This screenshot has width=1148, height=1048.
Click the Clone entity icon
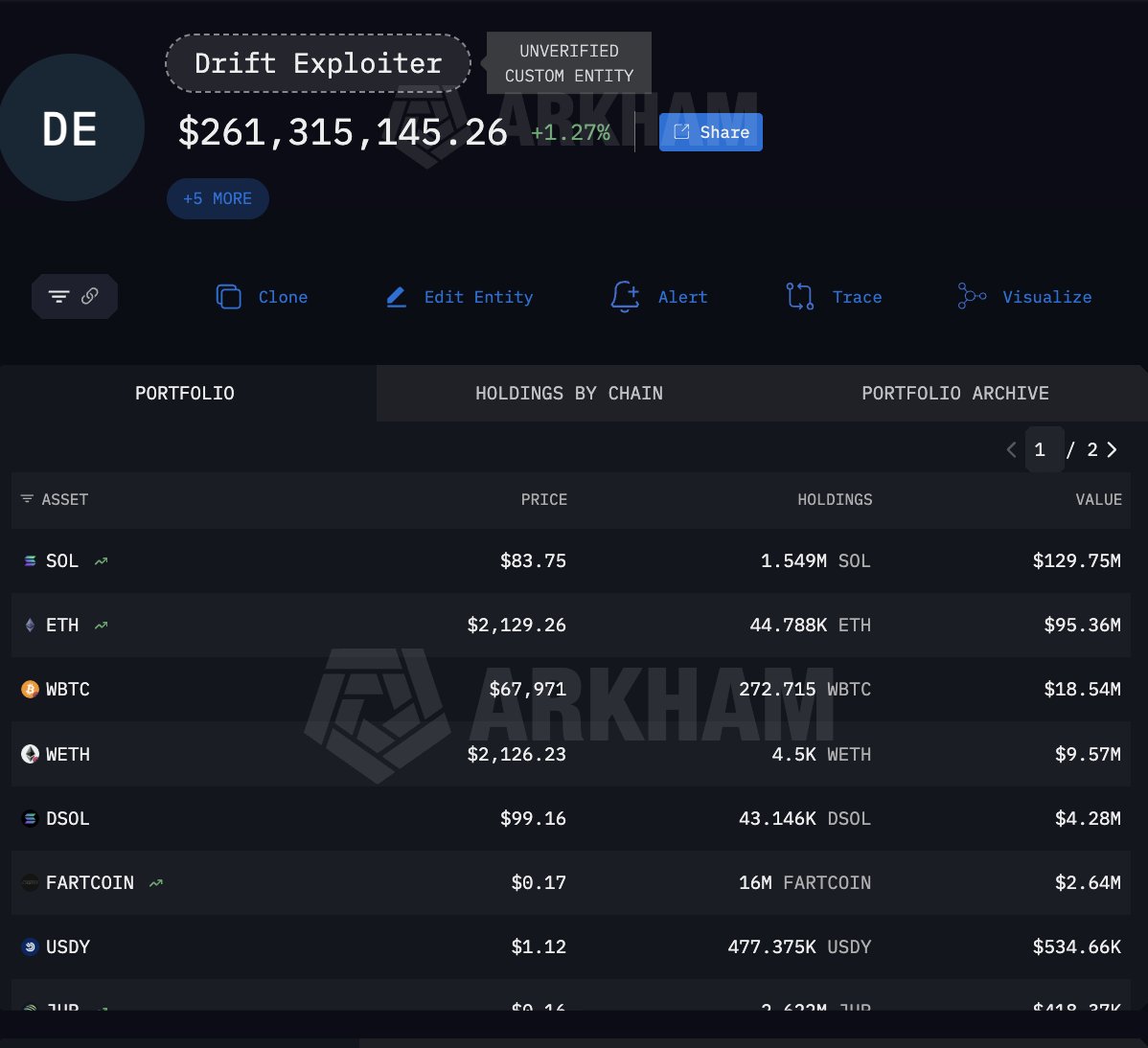(x=228, y=296)
